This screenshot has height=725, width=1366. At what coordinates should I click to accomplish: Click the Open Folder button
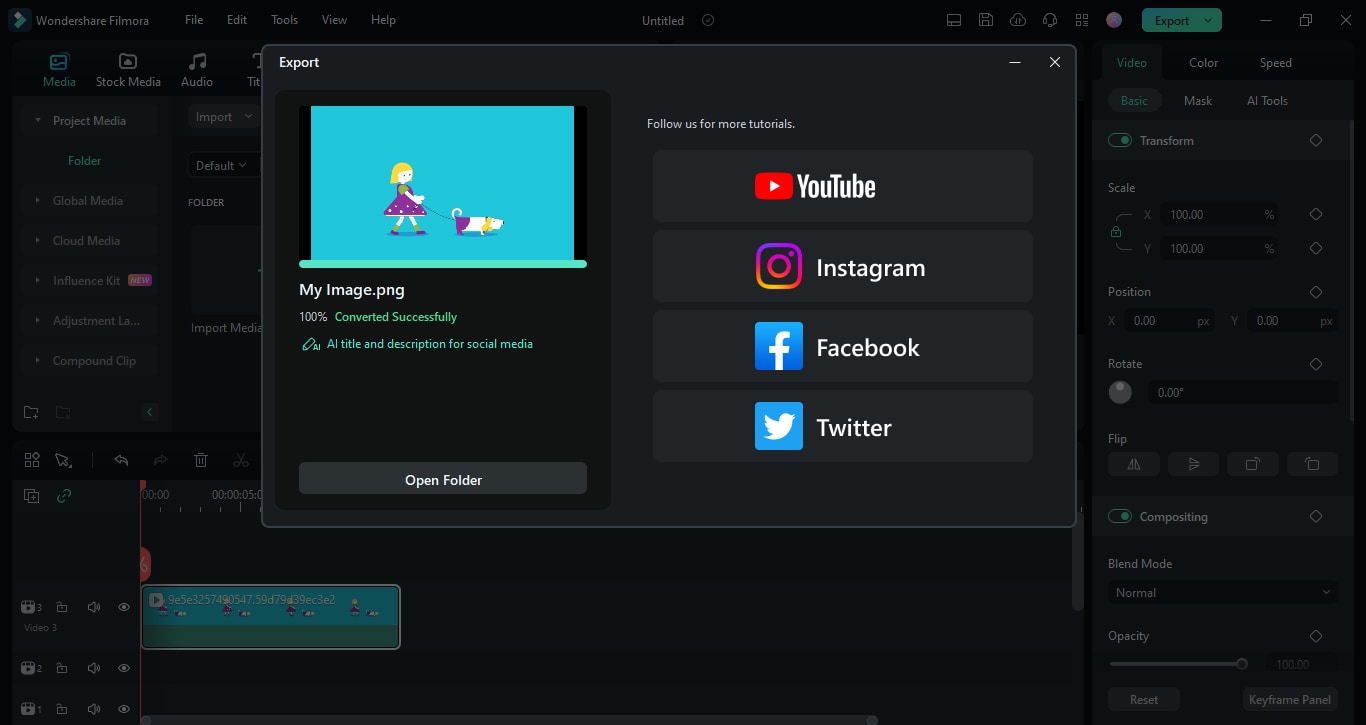coord(443,479)
